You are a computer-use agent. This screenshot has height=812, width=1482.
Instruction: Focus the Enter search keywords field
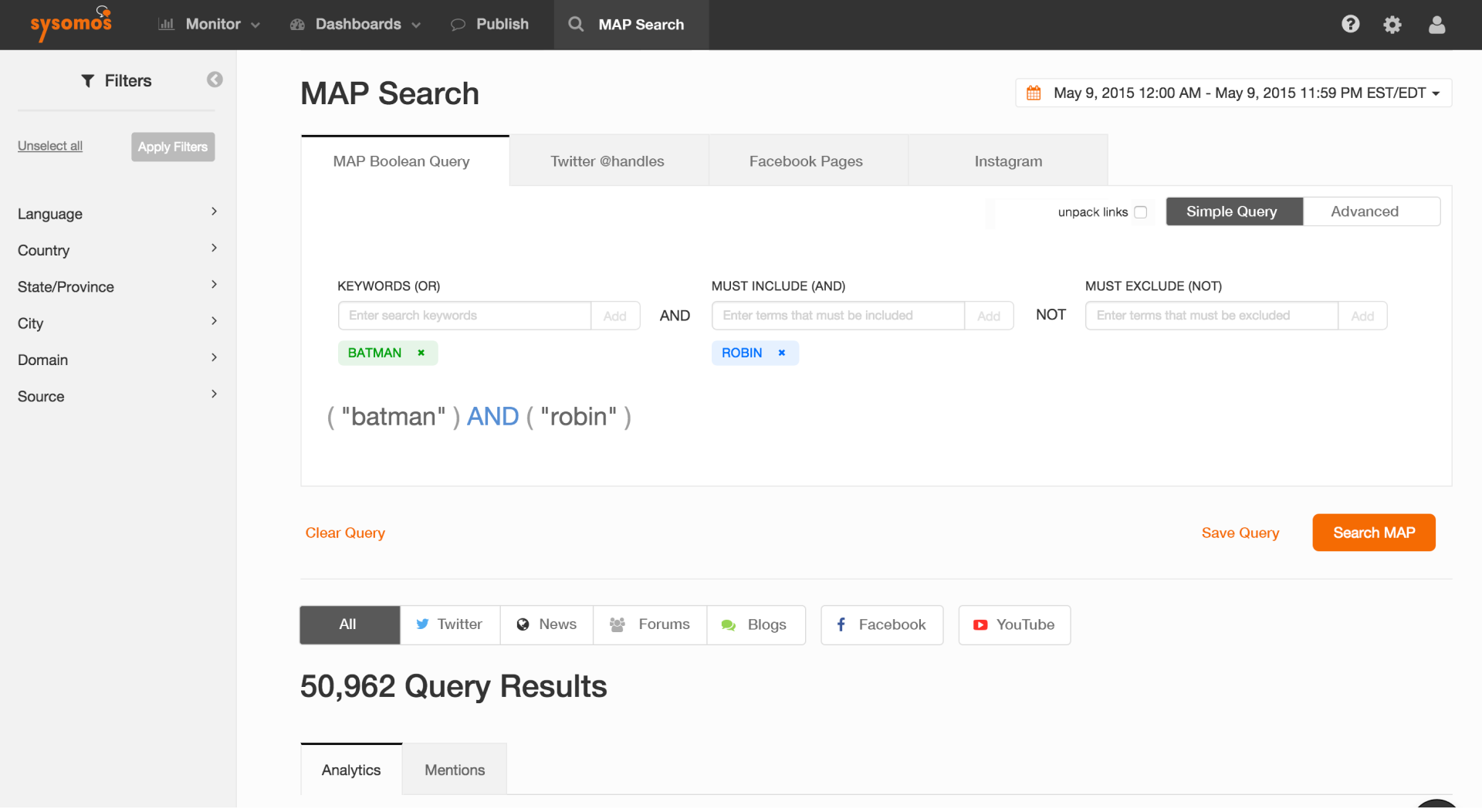click(x=465, y=316)
